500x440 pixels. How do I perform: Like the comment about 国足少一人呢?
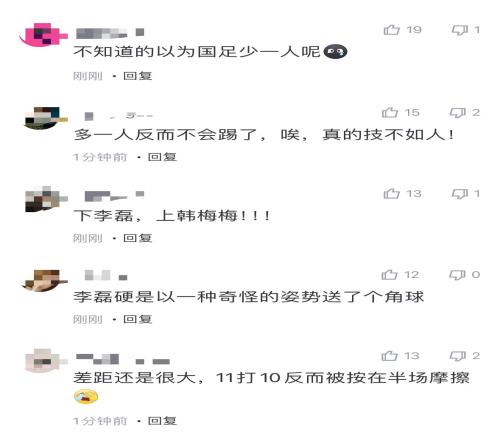(392, 30)
